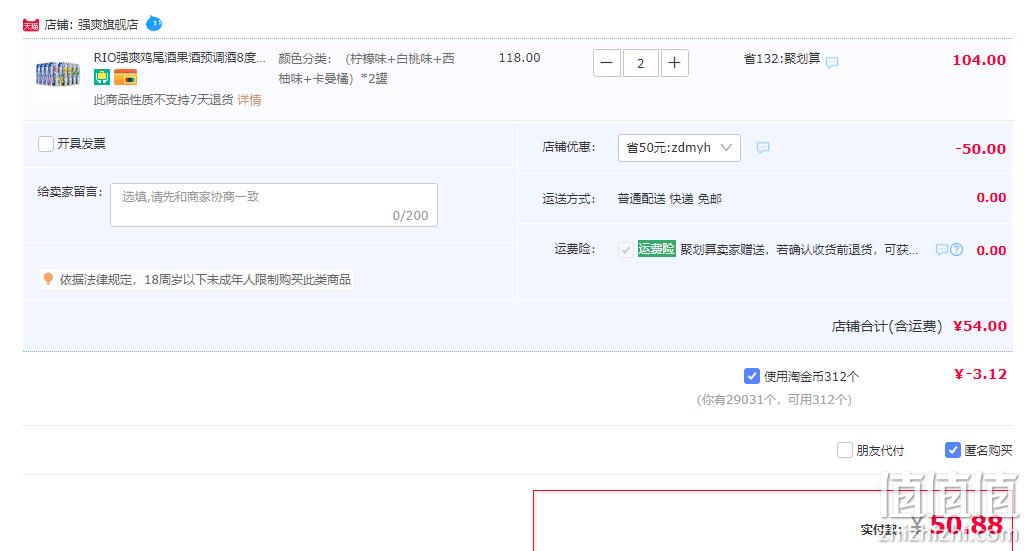The width and height of the screenshot is (1028, 551).
Task: Click the question mark help icon for 运费险
Action: point(957,250)
